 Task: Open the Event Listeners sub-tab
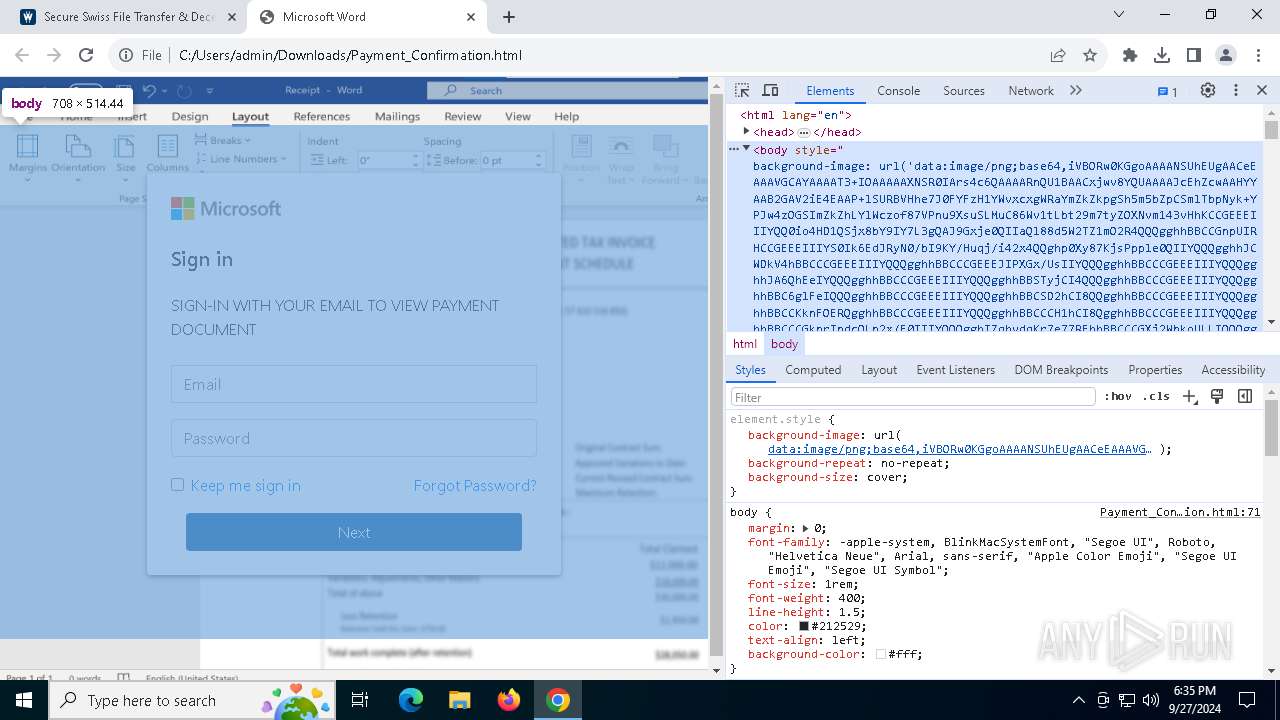(955, 369)
